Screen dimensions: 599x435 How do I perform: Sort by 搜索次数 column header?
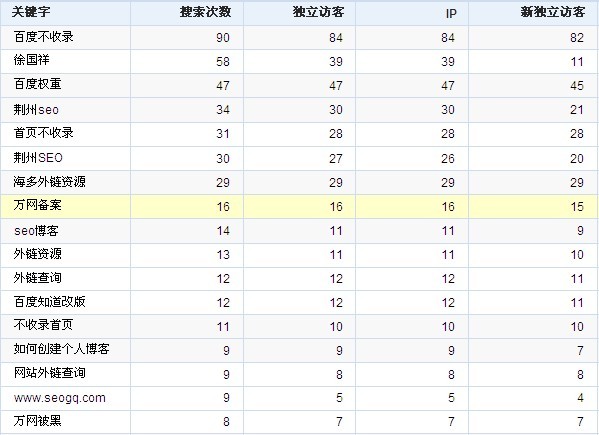(x=205, y=12)
